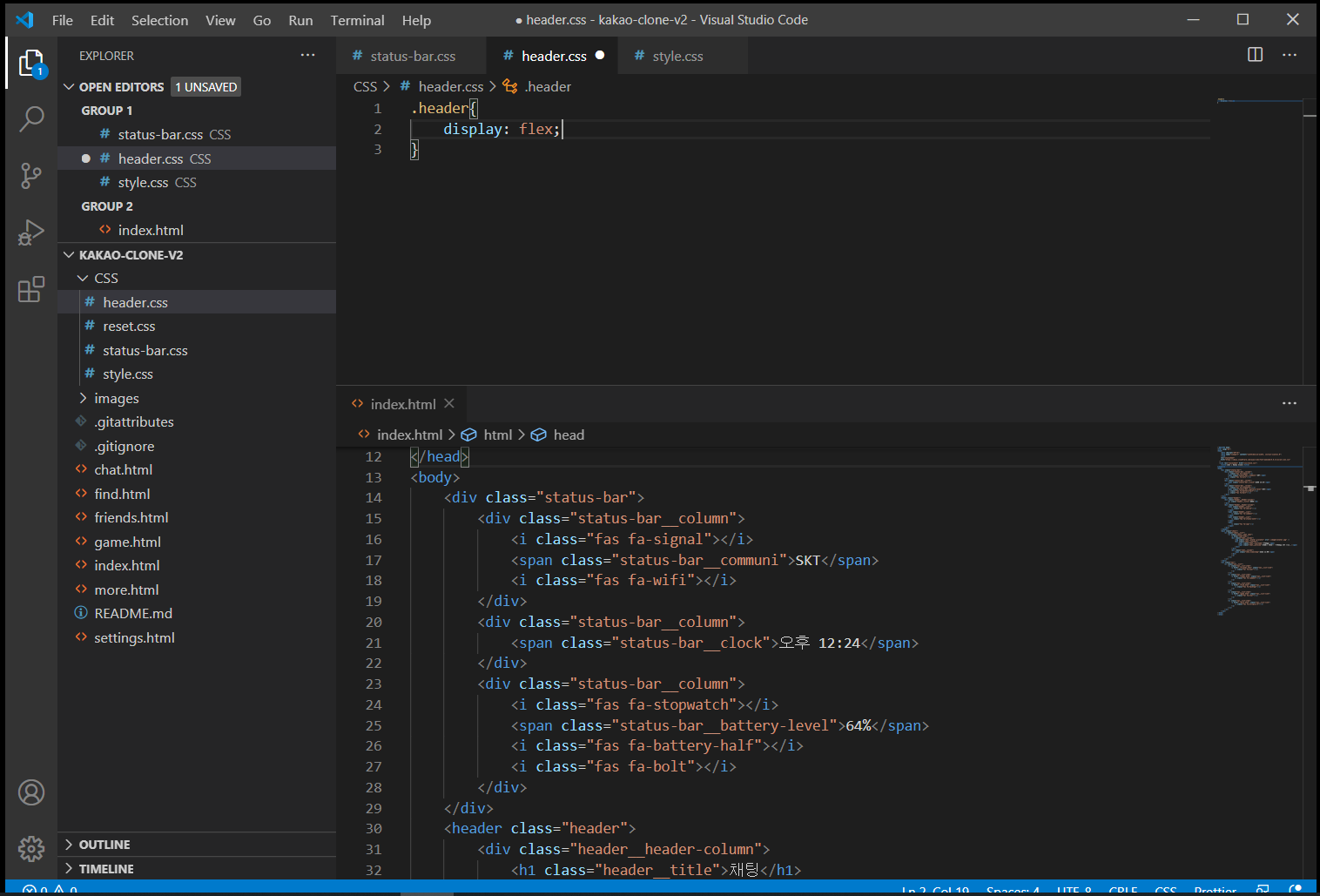Select status-bar.css under Group 1
Image resolution: width=1320 pixels, height=896 pixels.
point(197,134)
